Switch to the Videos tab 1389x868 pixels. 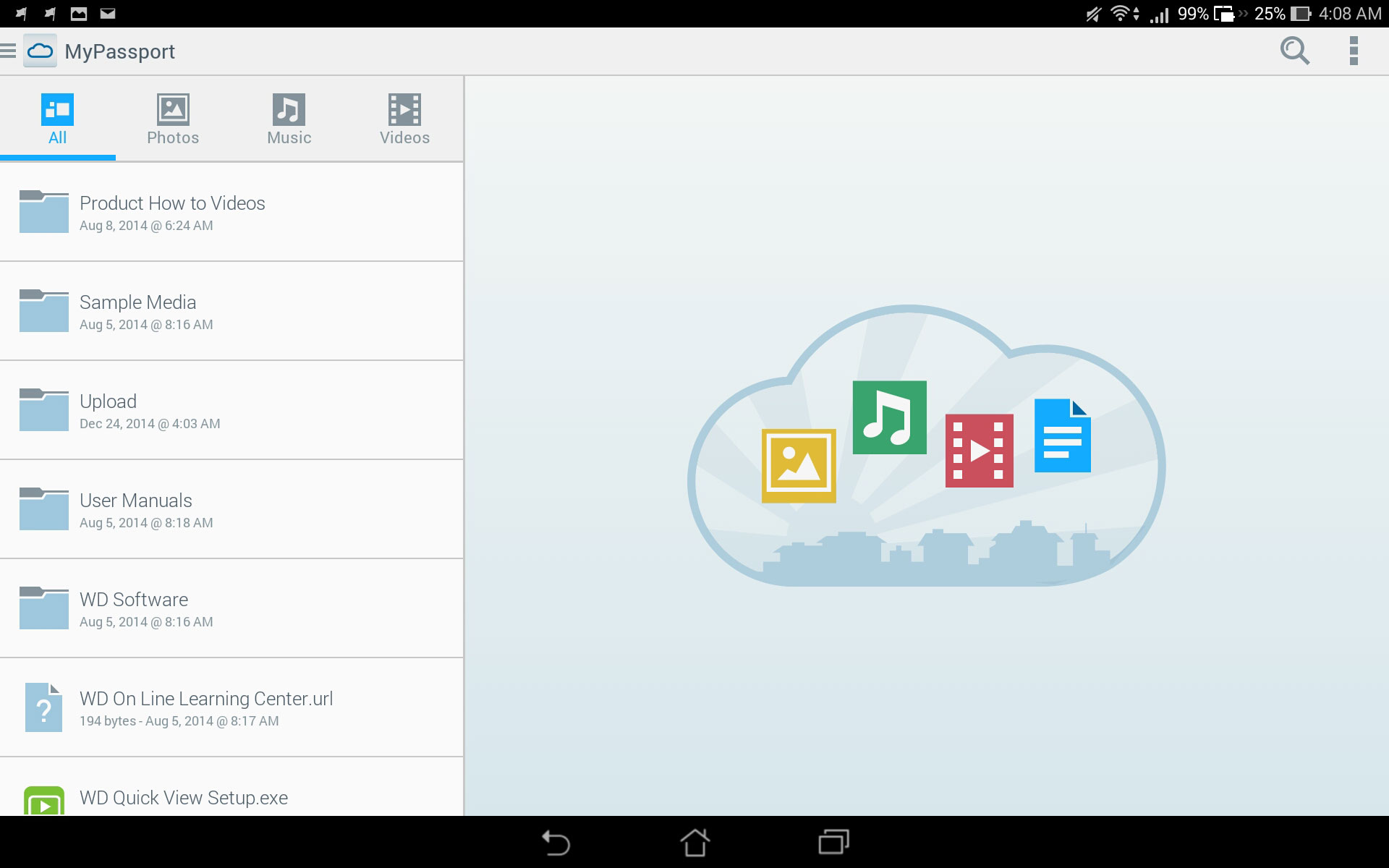(x=404, y=119)
